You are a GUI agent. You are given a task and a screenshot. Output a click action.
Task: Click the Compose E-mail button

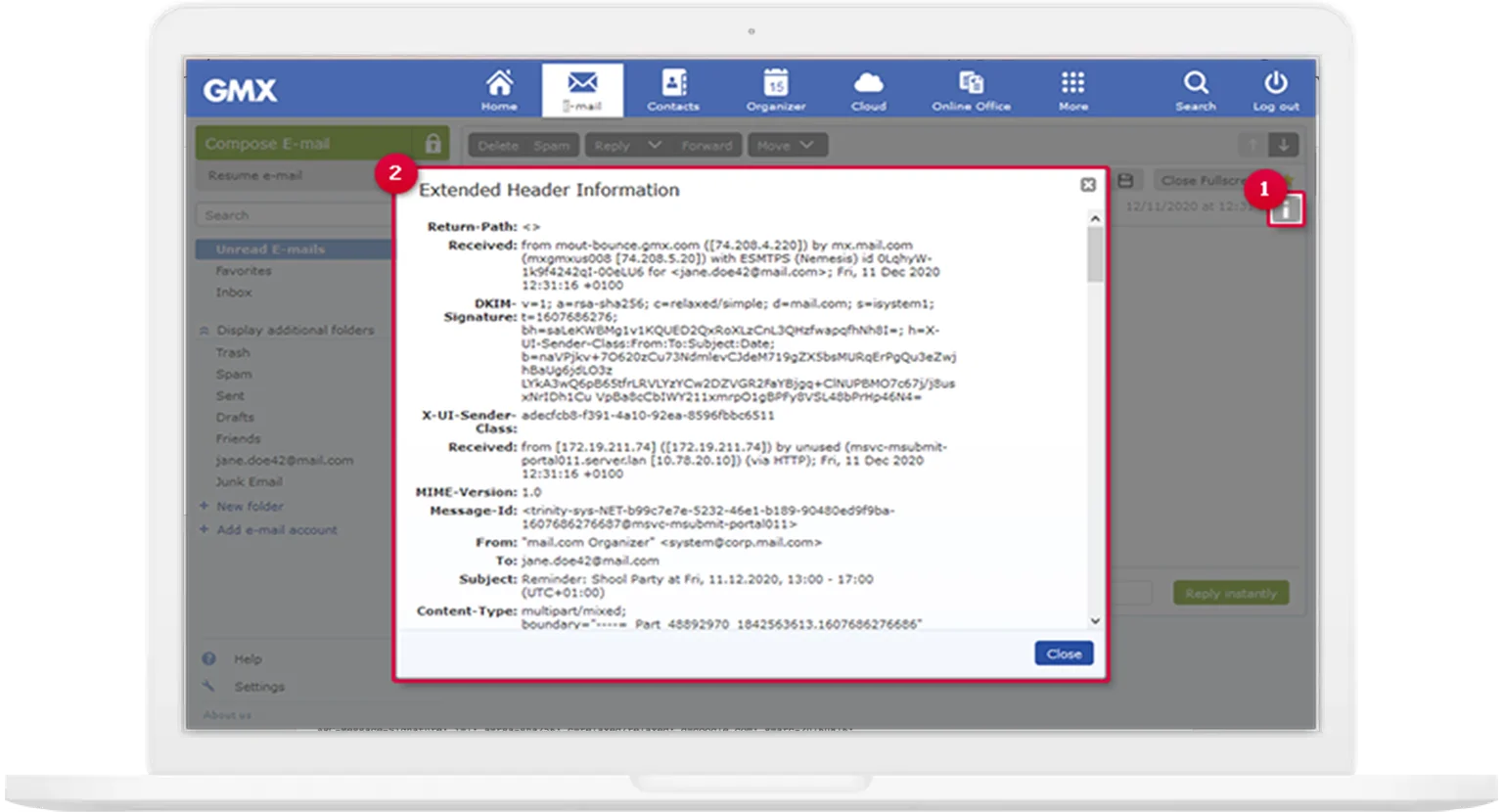coord(305,144)
